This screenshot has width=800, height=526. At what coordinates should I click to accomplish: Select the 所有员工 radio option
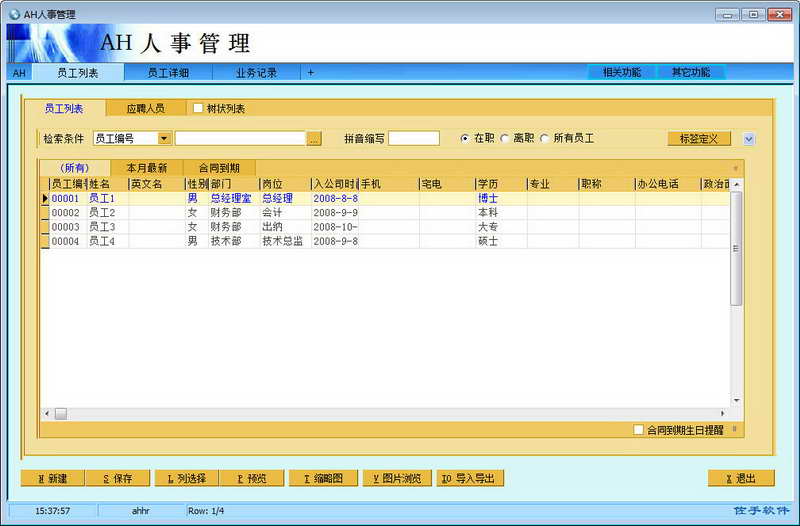coord(545,139)
